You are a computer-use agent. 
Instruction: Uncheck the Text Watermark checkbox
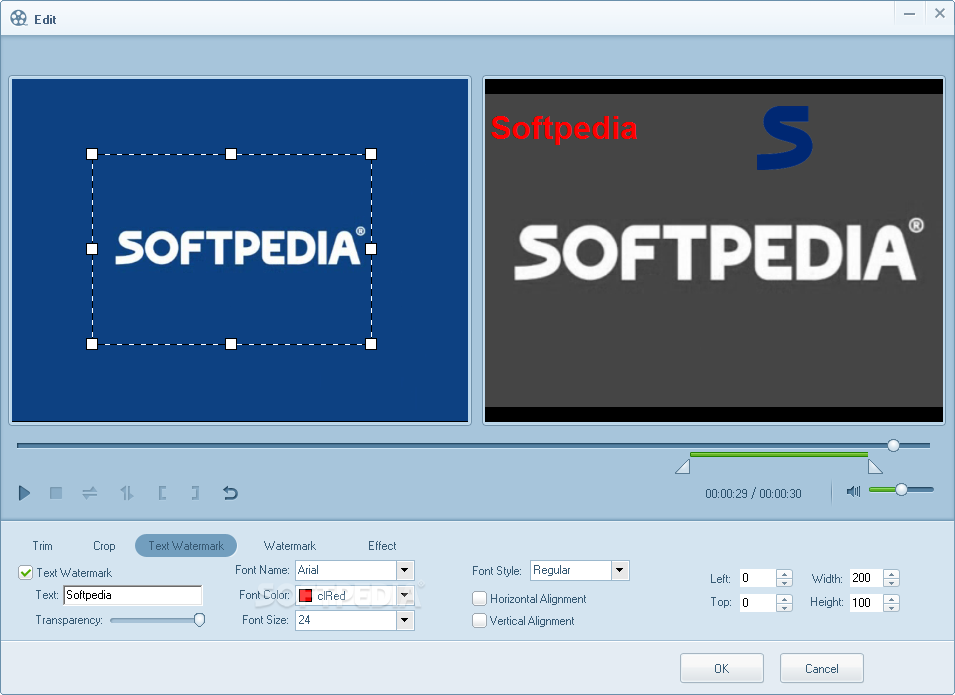(26, 573)
